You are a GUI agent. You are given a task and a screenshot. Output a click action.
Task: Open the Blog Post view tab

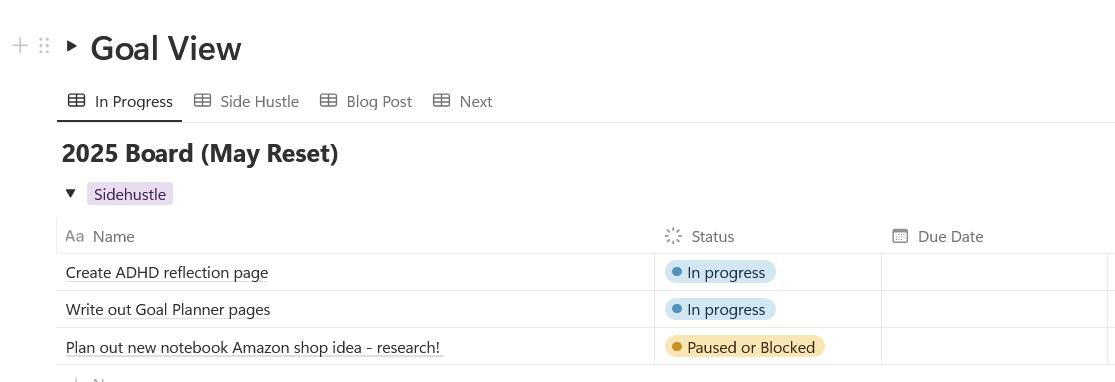[366, 101]
